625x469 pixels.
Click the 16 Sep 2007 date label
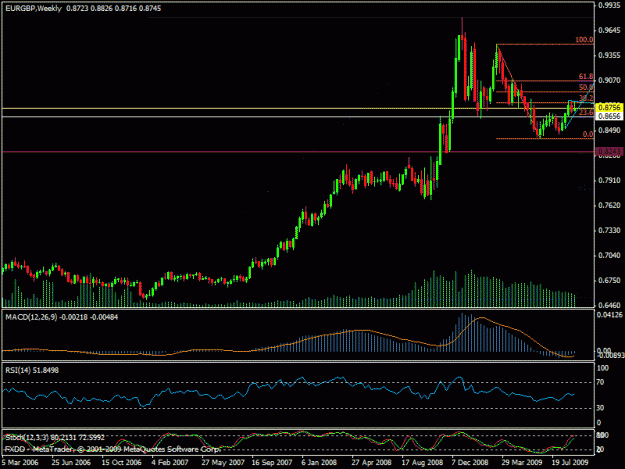click(x=272, y=463)
